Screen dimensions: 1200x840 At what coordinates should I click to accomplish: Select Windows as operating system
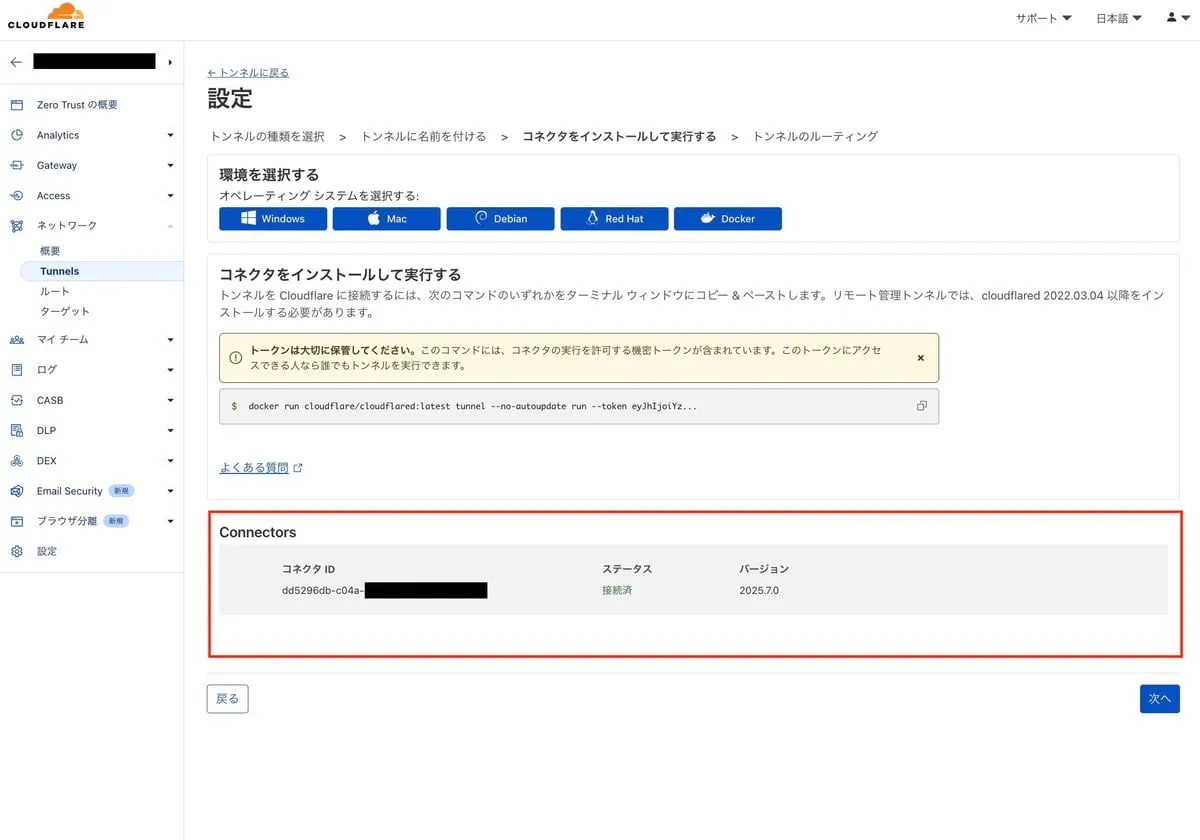pos(273,219)
